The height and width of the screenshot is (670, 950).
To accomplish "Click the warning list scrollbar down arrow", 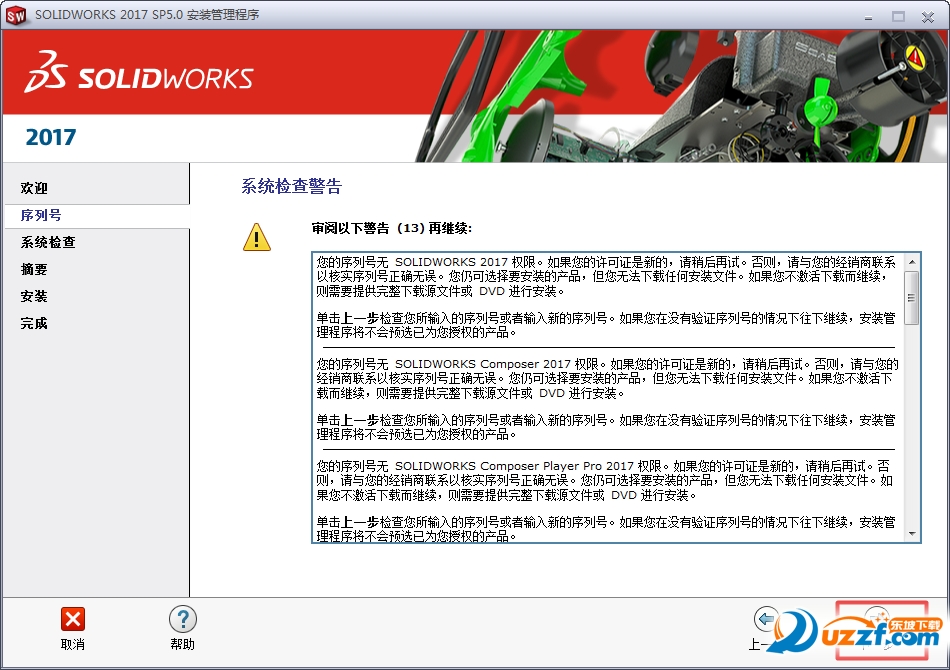I will tap(911, 534).
